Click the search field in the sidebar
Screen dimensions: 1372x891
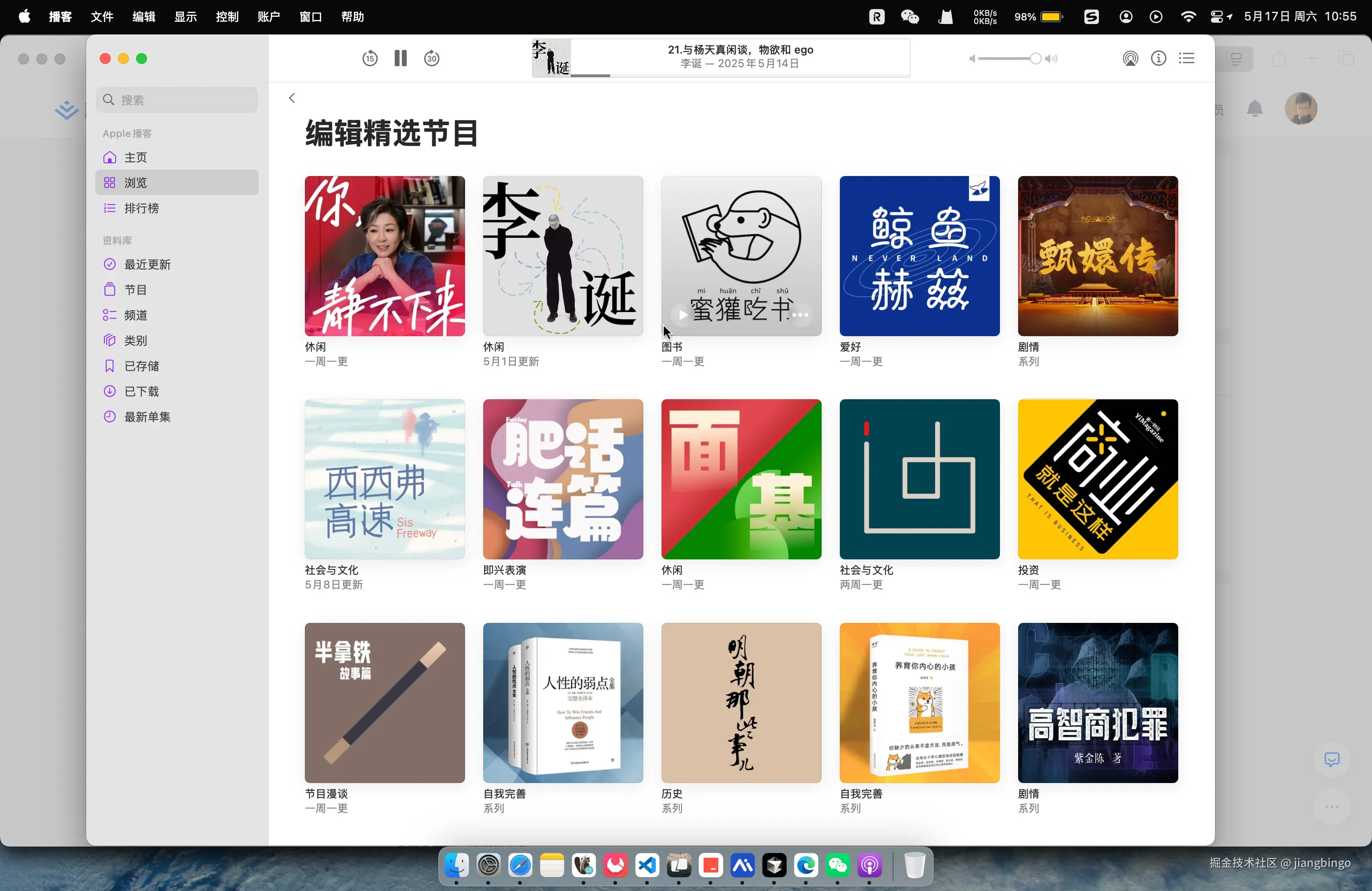(x=176, y=99)
